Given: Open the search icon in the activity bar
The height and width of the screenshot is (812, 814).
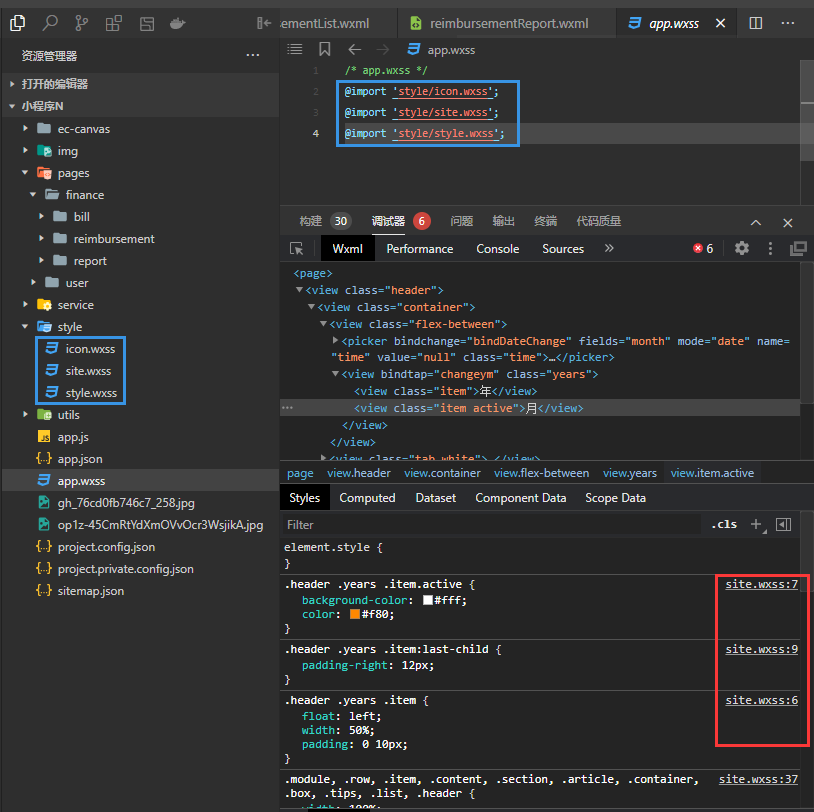Looking at the screenshot, I should click(x=49, y=22).
